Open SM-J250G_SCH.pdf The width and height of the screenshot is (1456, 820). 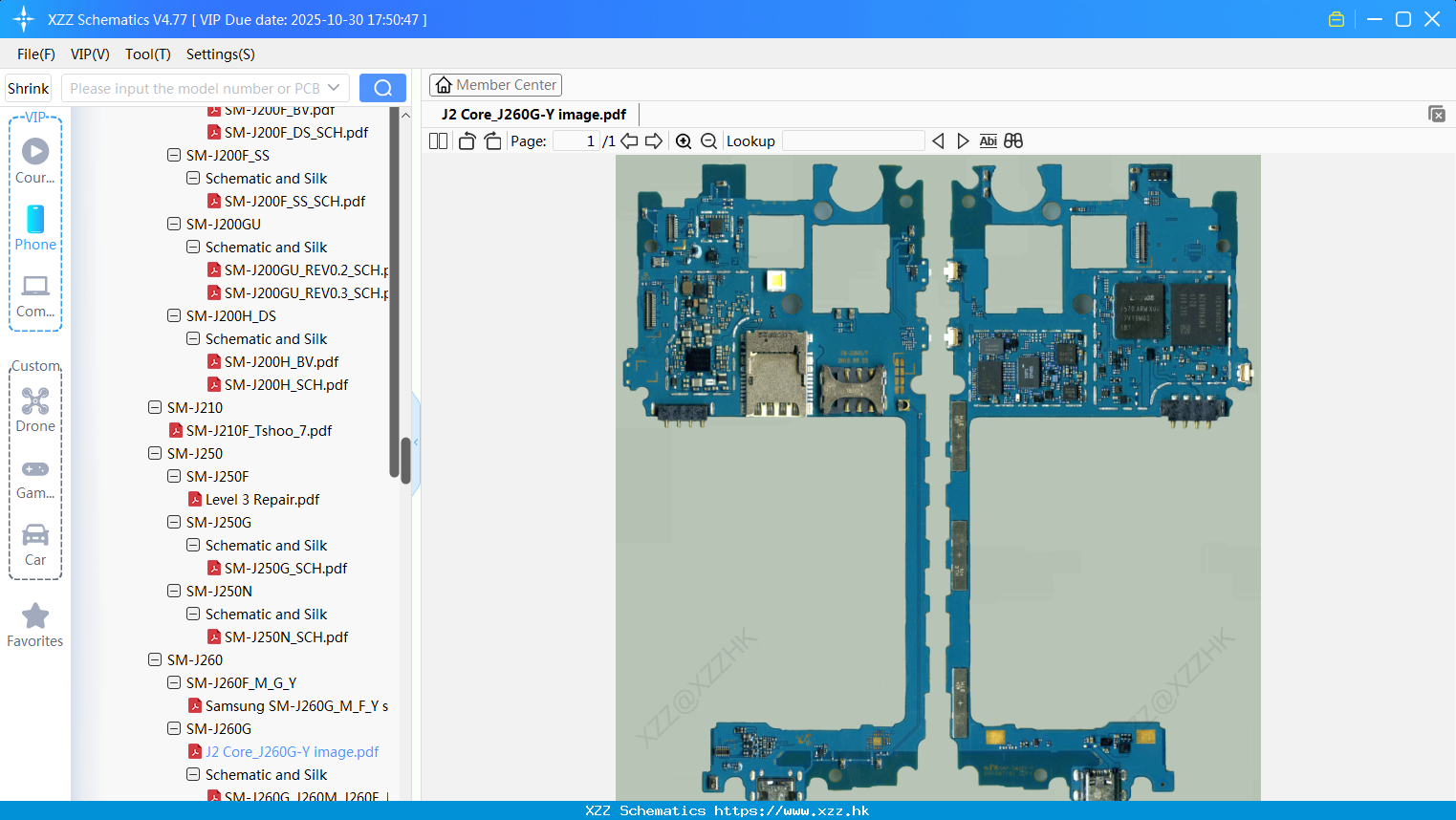tap(286, 568)
